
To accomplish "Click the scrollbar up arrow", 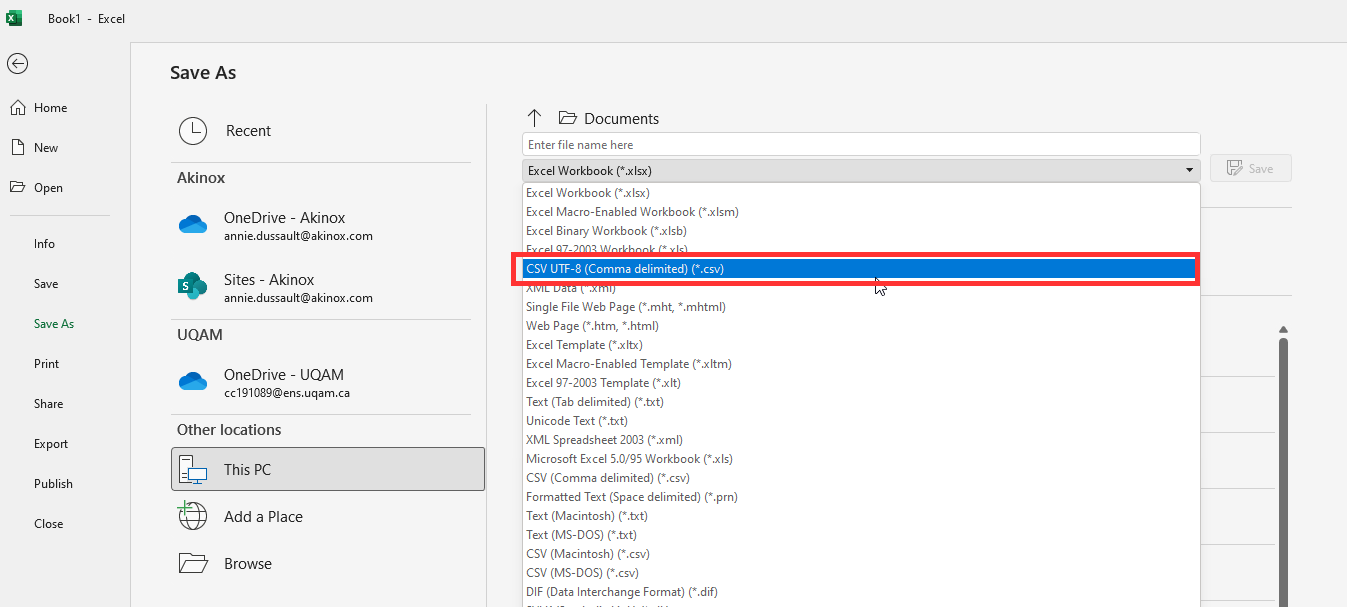I will 1283,329.
